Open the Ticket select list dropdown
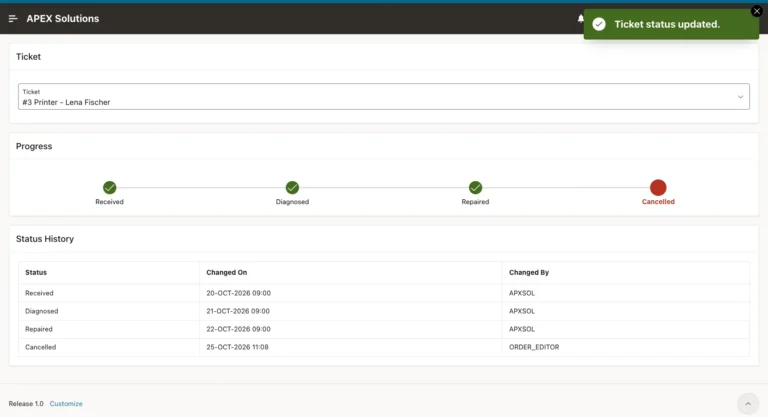The width and height of the screenshot is (768, 417). coord(384,97)
